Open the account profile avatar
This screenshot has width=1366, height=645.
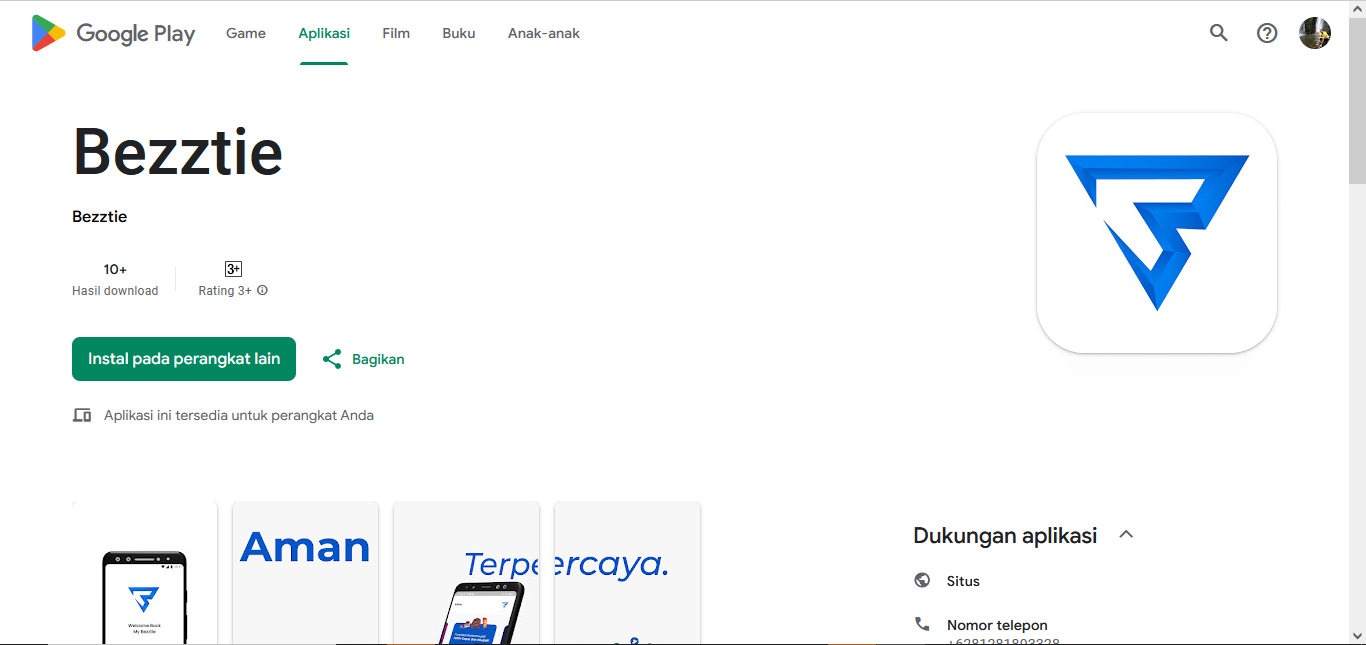[x=1314, y=33]
